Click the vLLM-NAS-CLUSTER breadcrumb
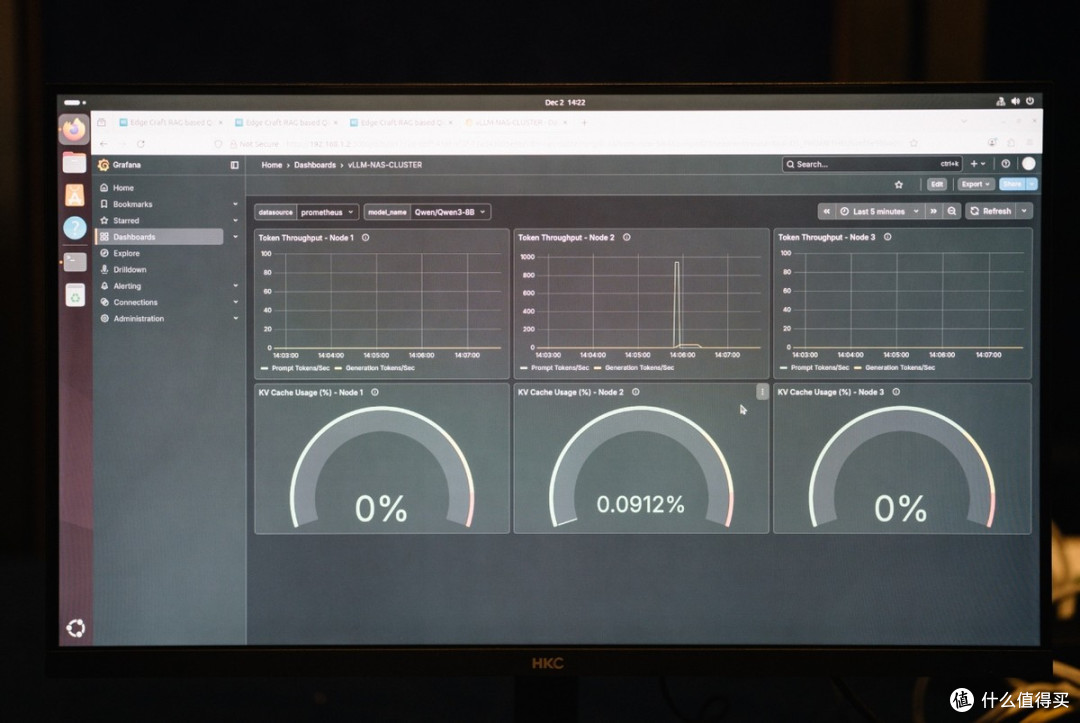The width and height of the screenshot is (1080, 723). [x=385, y=165]
